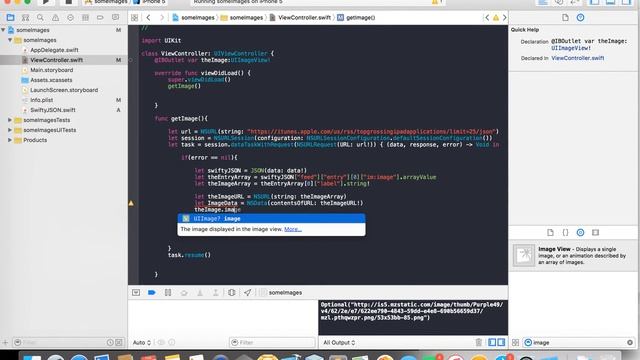Viewport: 640px width, 360px height.
Task: Click the More... link in autocomplete
Action: point(293,229)
